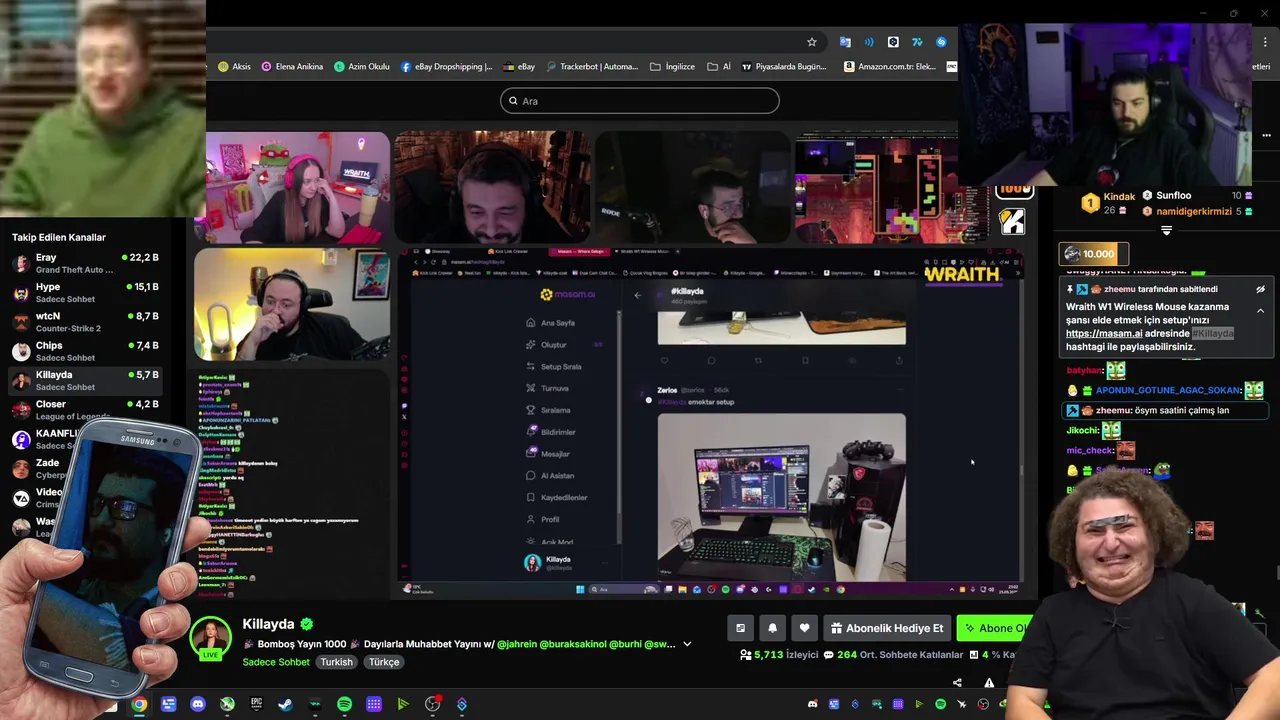Open Eray channel in followed list
Image resolution: width=1280 pixels, height=720 pixels.
coord(86,263)
